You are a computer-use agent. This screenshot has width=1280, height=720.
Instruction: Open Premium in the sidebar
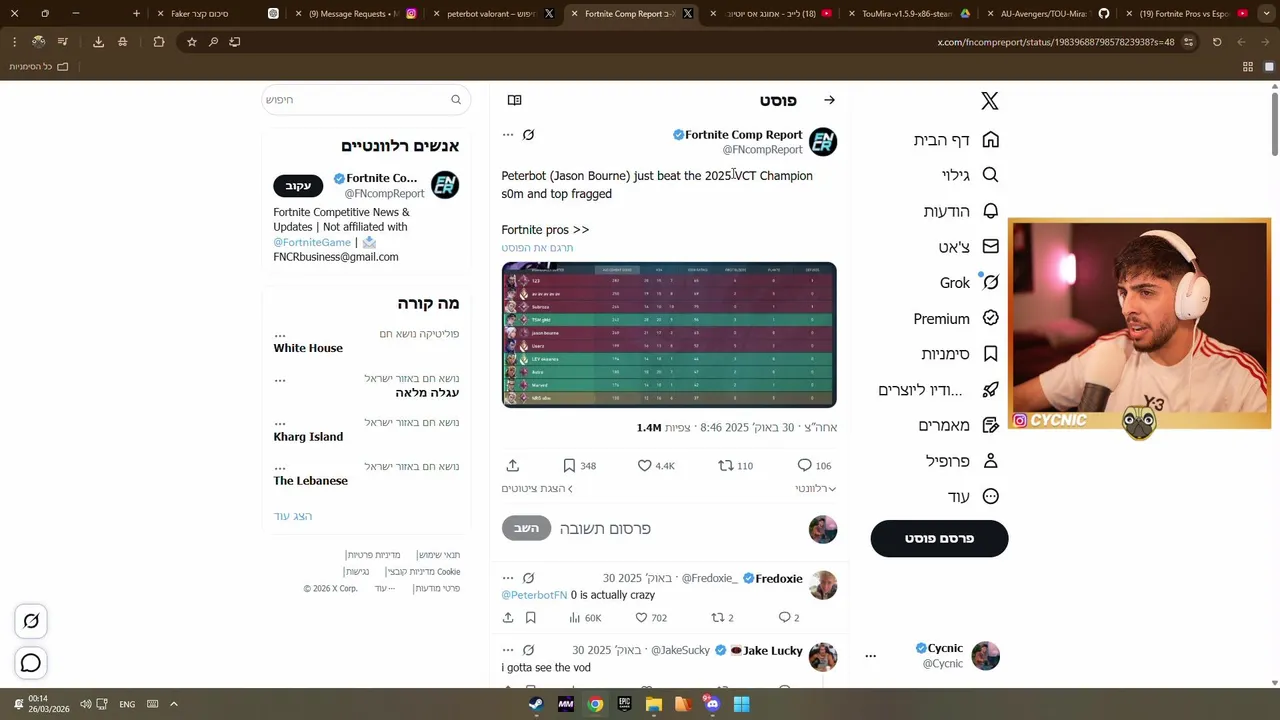956,318
